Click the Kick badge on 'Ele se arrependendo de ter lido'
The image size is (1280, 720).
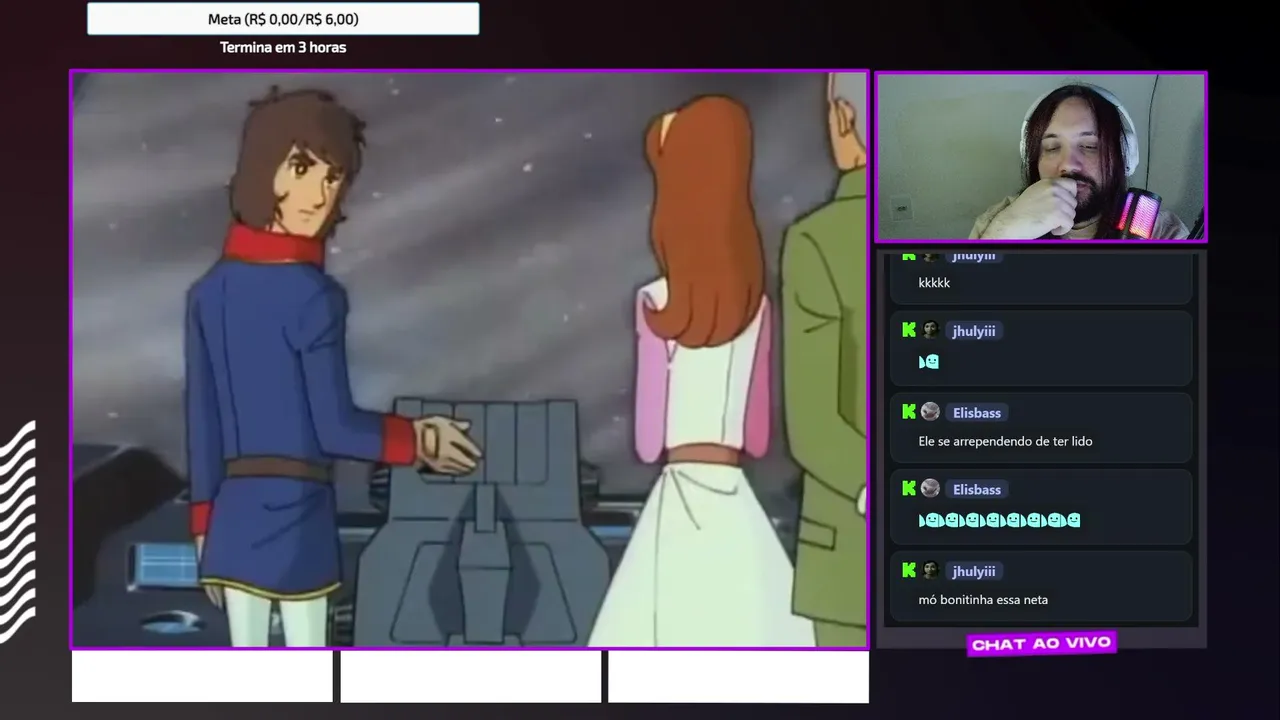(909, 411)
